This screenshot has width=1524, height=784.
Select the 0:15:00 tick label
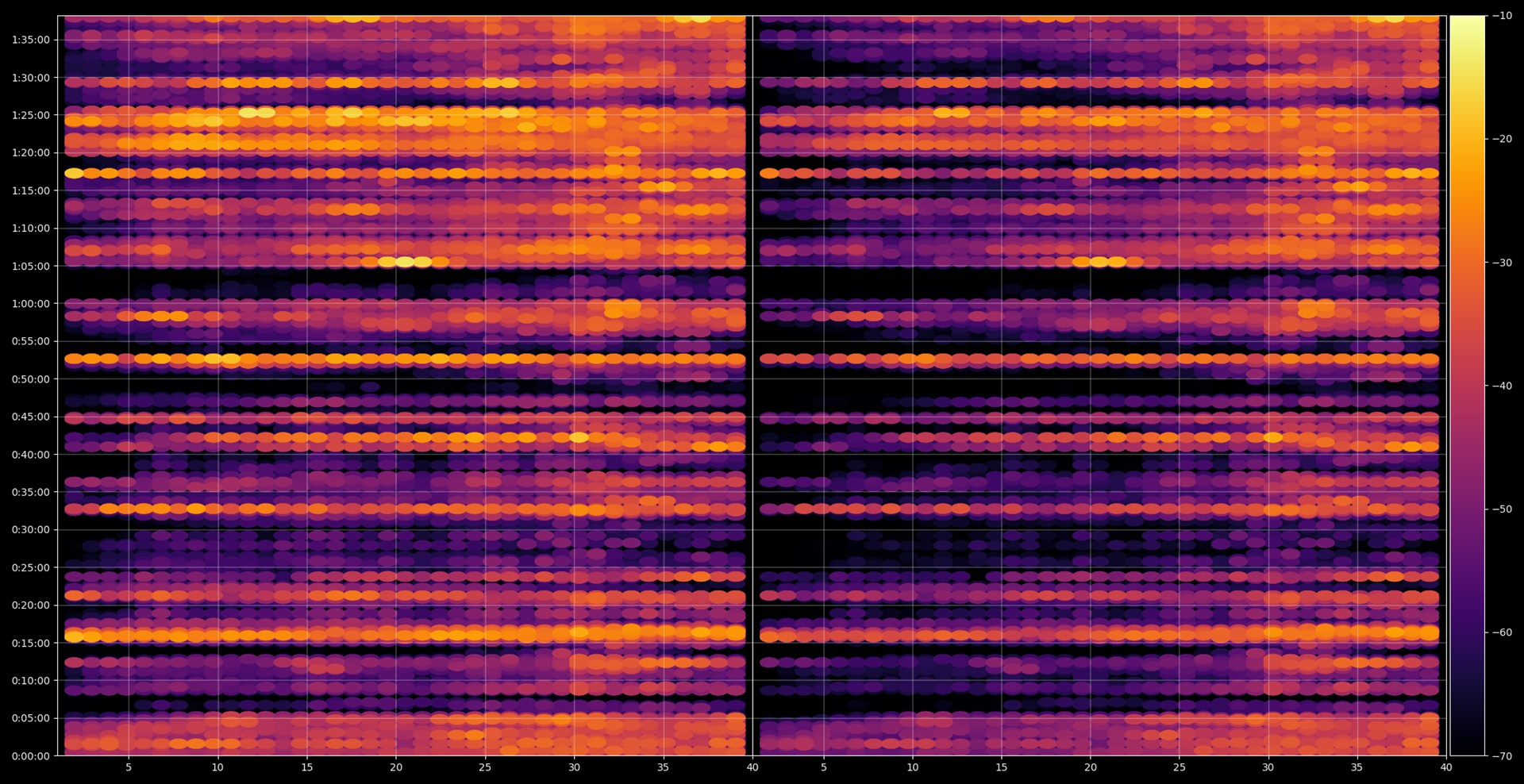pyautogui.click(x=31, y=643)
